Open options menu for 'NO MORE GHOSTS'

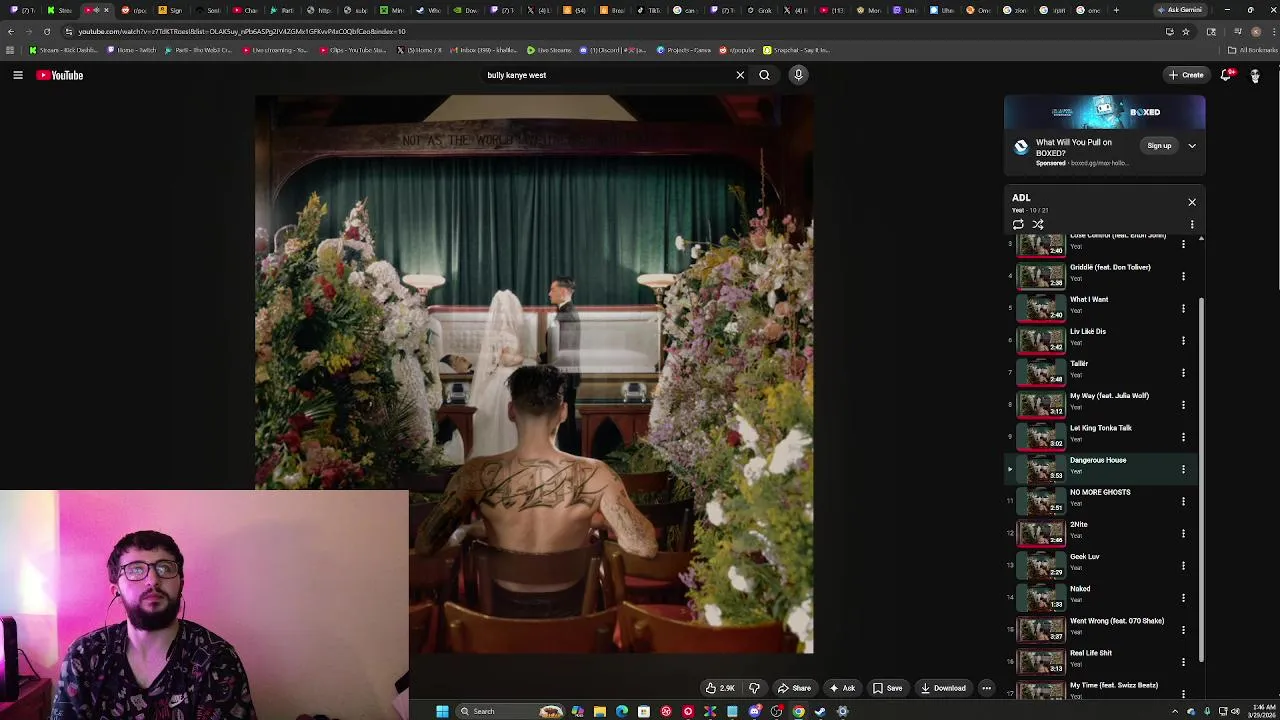(x=1183, y=501)
